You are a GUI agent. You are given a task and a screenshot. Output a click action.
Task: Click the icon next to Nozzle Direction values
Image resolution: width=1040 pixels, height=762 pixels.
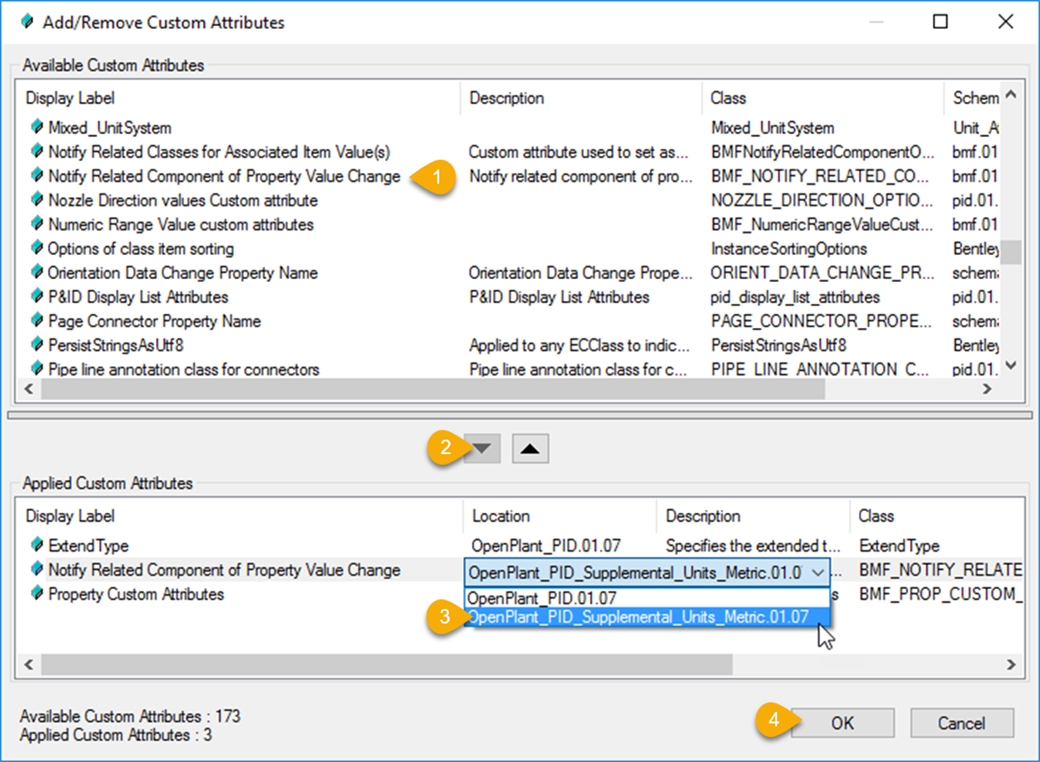[x=36, y=200]
